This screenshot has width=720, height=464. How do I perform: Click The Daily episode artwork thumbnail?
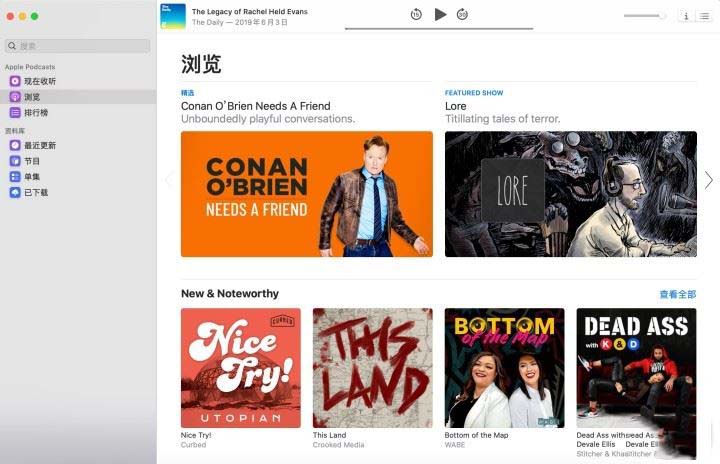pos(173,17)
